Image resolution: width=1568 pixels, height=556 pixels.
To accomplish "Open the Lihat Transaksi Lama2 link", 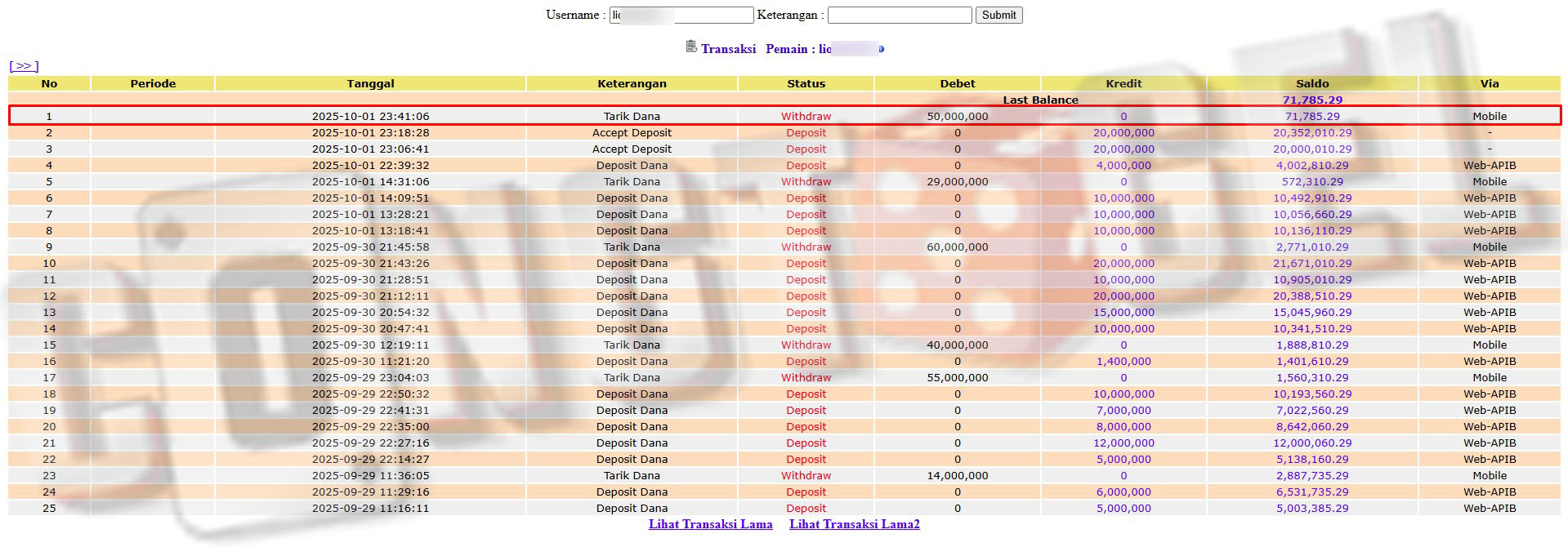I will point(854,524).
